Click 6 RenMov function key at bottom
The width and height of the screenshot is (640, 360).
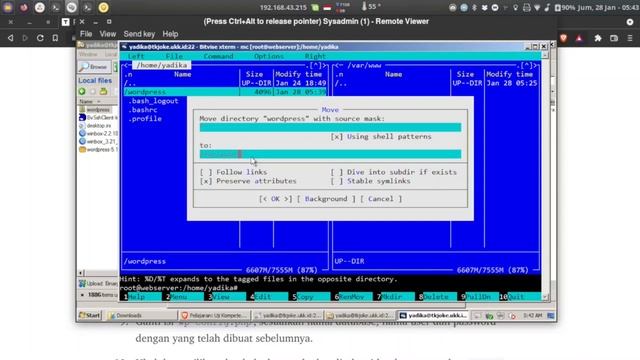tap(352, 297)
